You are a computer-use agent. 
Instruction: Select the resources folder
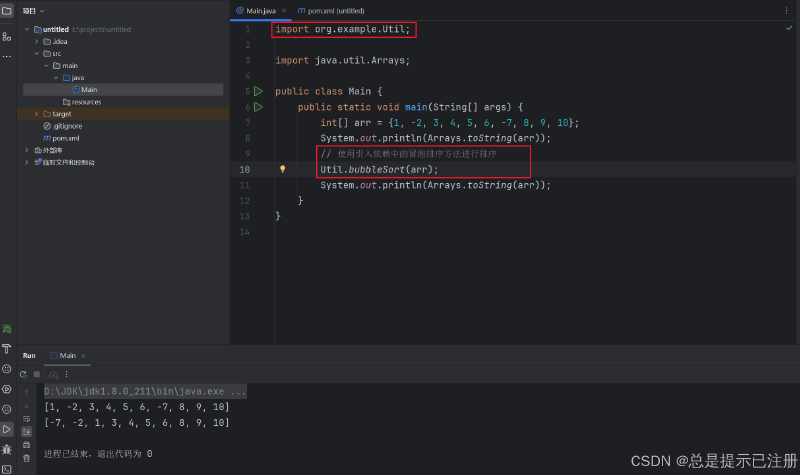tap(82, 102)
